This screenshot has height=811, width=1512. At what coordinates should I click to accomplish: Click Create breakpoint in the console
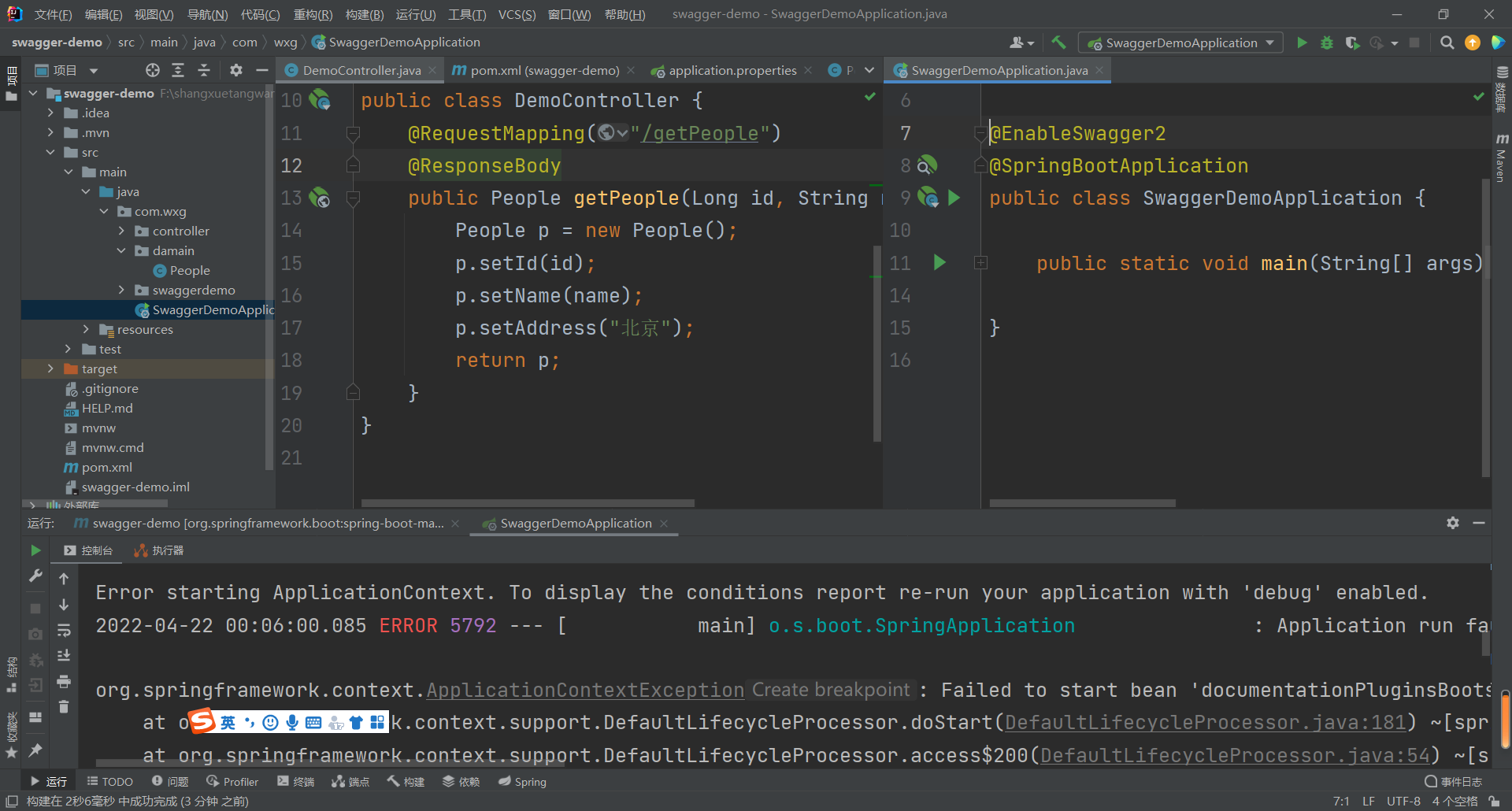pos(831,690)
